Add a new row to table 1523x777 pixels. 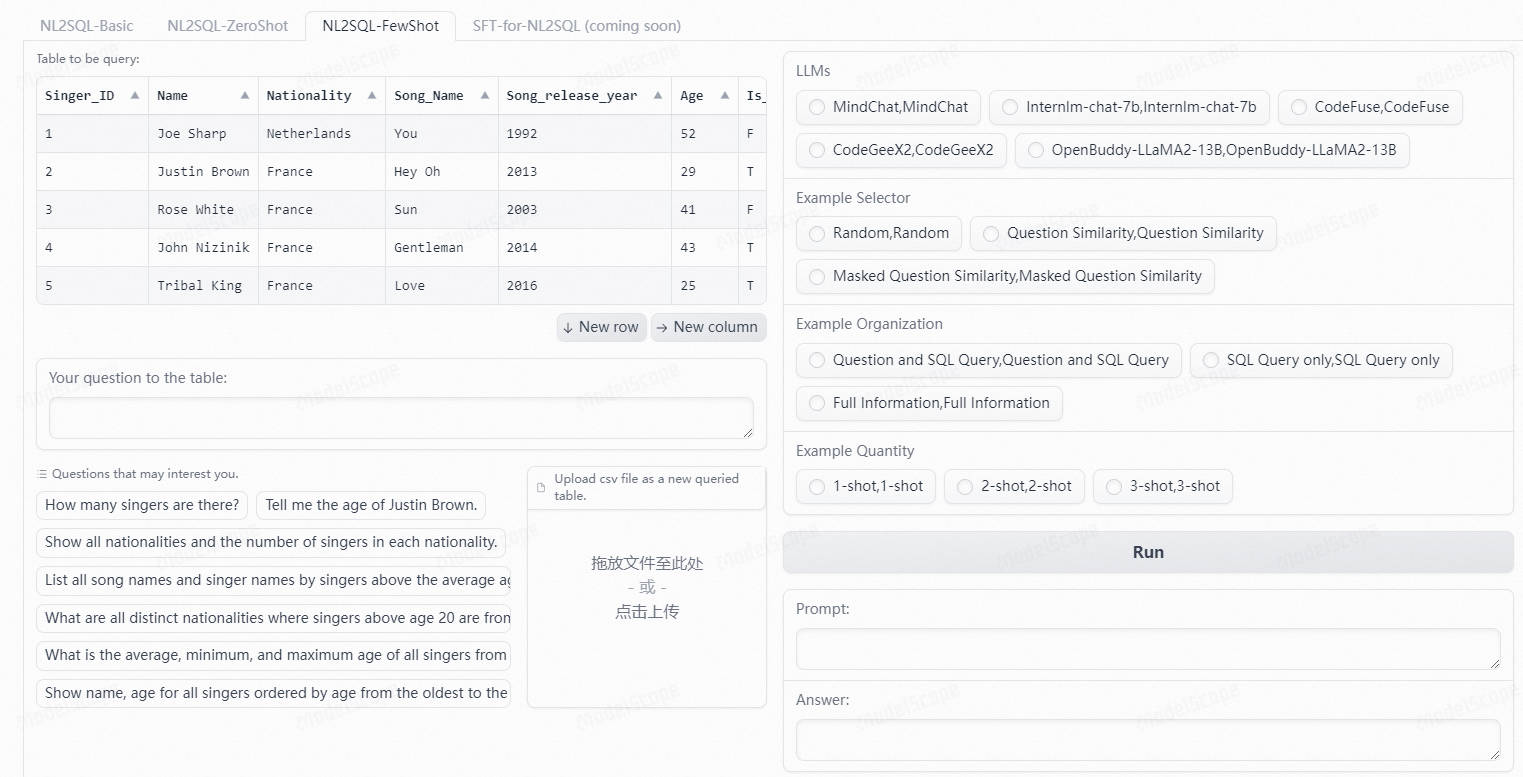point(601,327)
